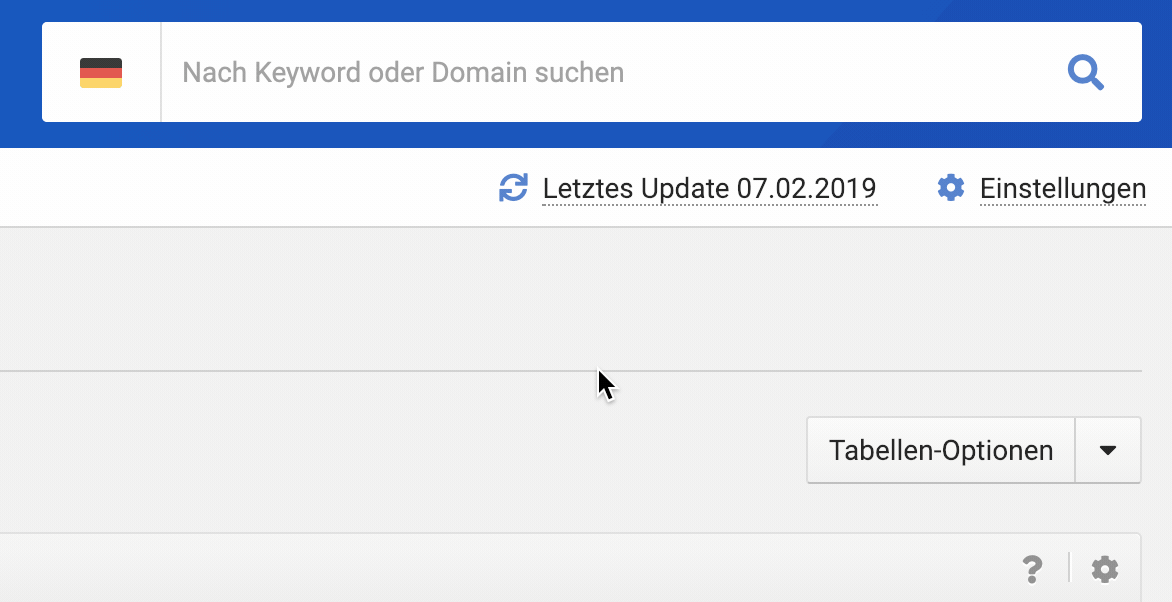The height and width of the screenshot is (602, 1172).
Task: Open help via the question mark icon
Action: (1033, 570)
